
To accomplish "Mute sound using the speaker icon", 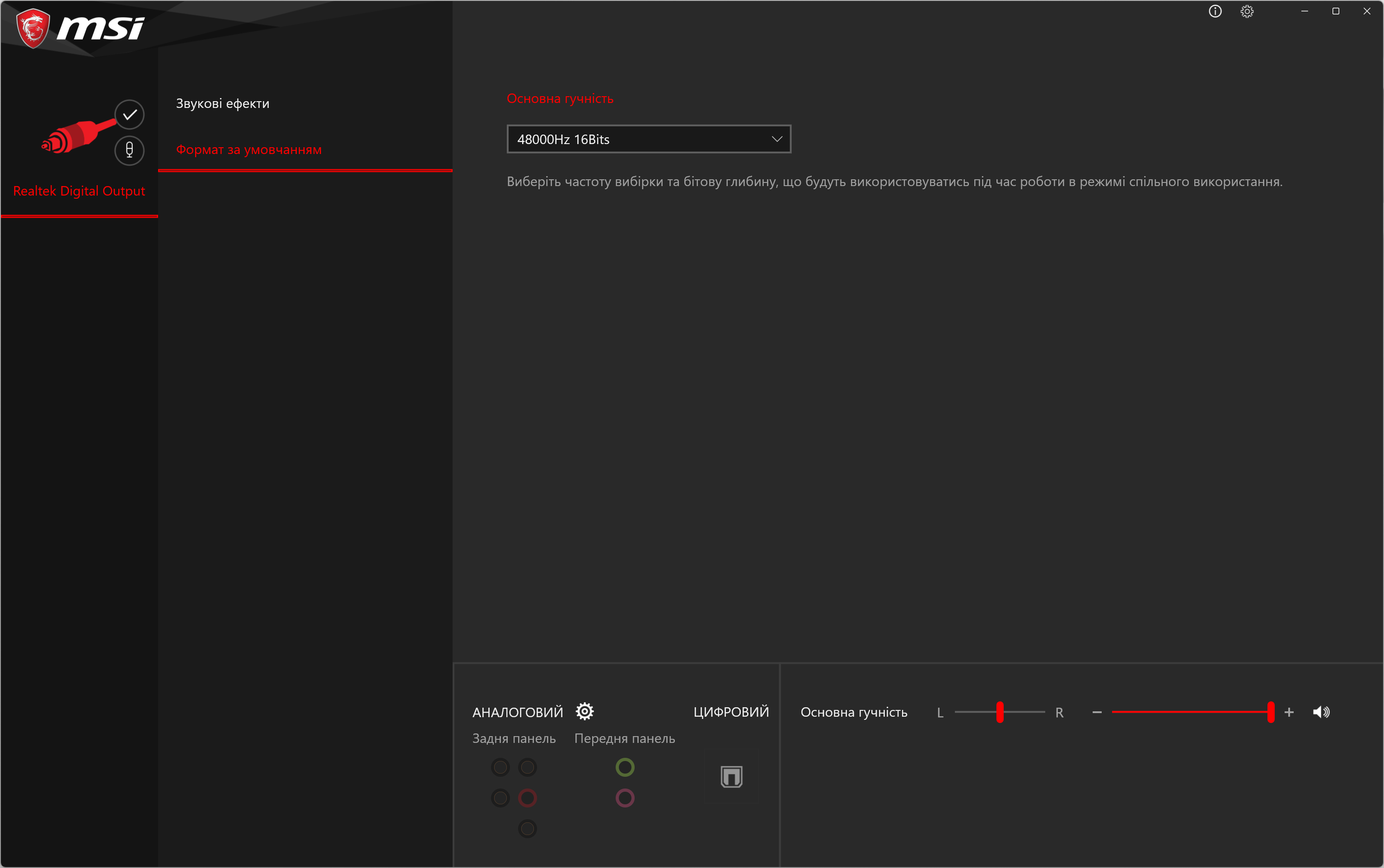I will (1320, 712).
